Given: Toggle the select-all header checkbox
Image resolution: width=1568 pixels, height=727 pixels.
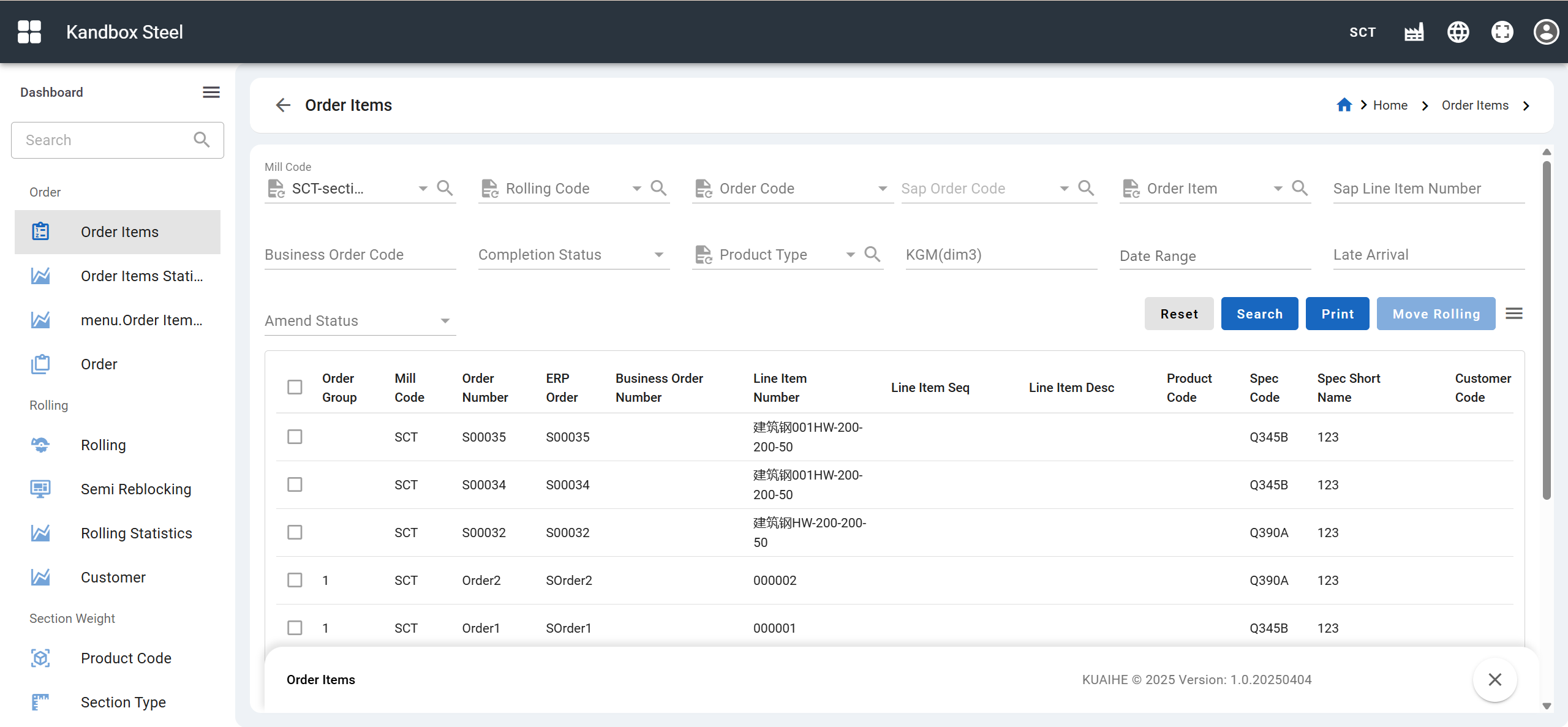Looking at the screenshot, I should (x=295, y=387).
